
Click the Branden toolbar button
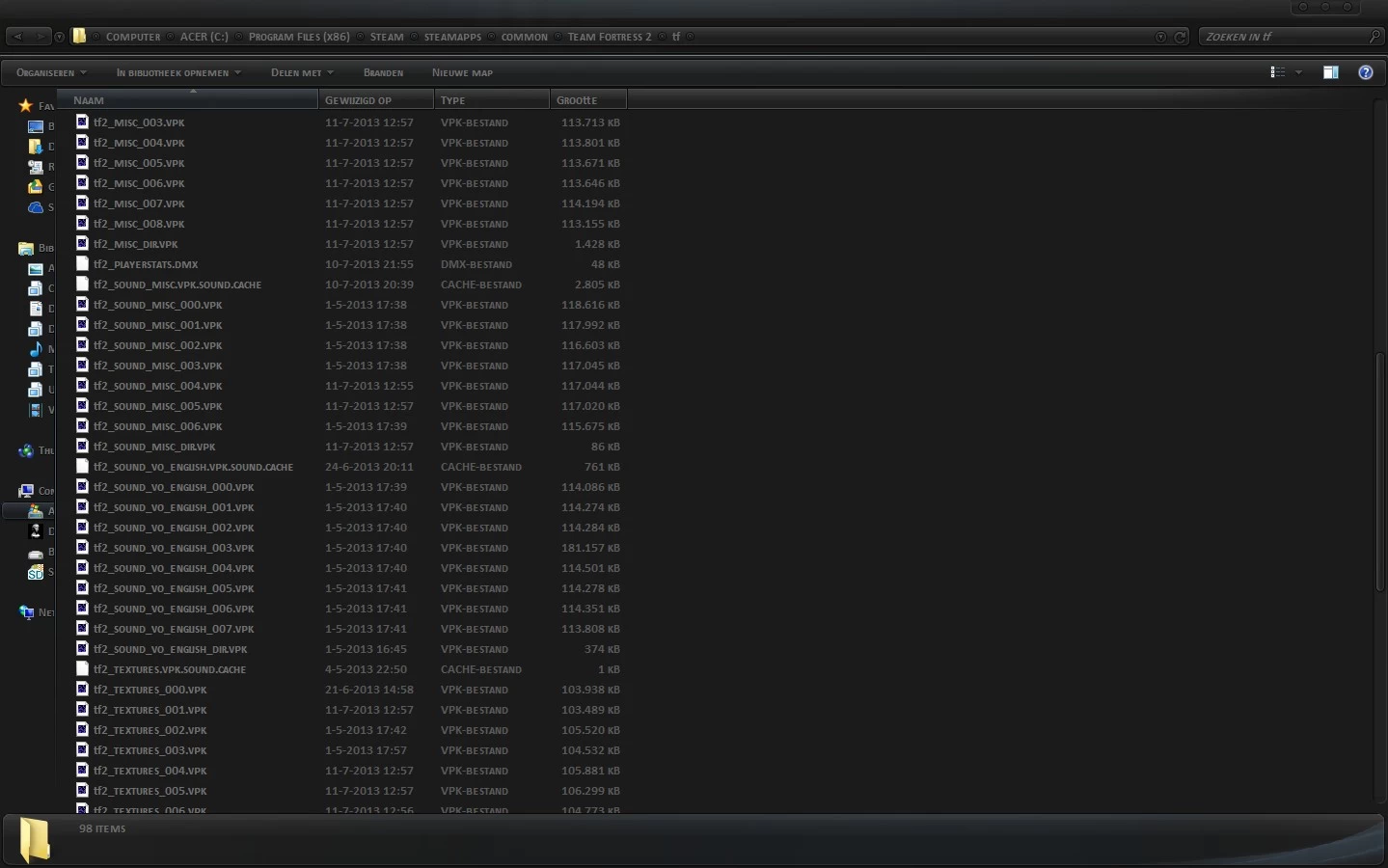383,72
